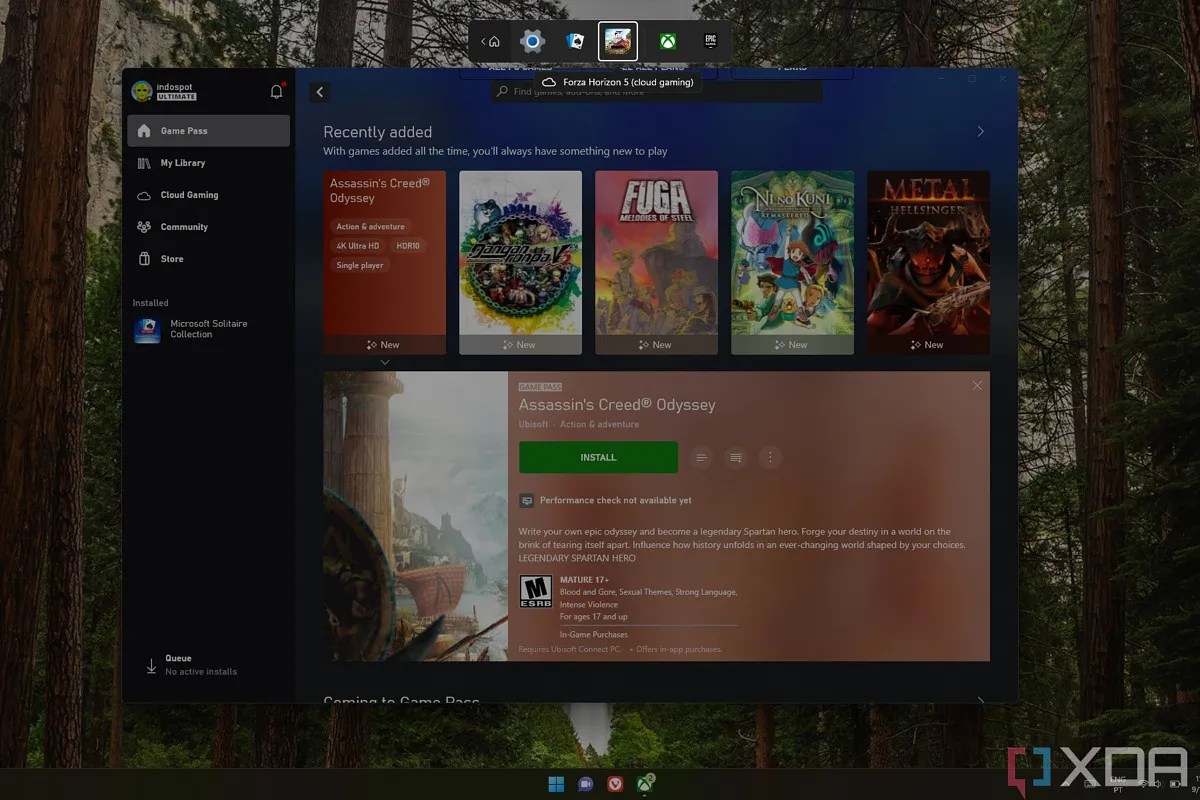Click the Action & adventure tag
This screenshot has width=1200, height=800.
[x=371, y=227]
